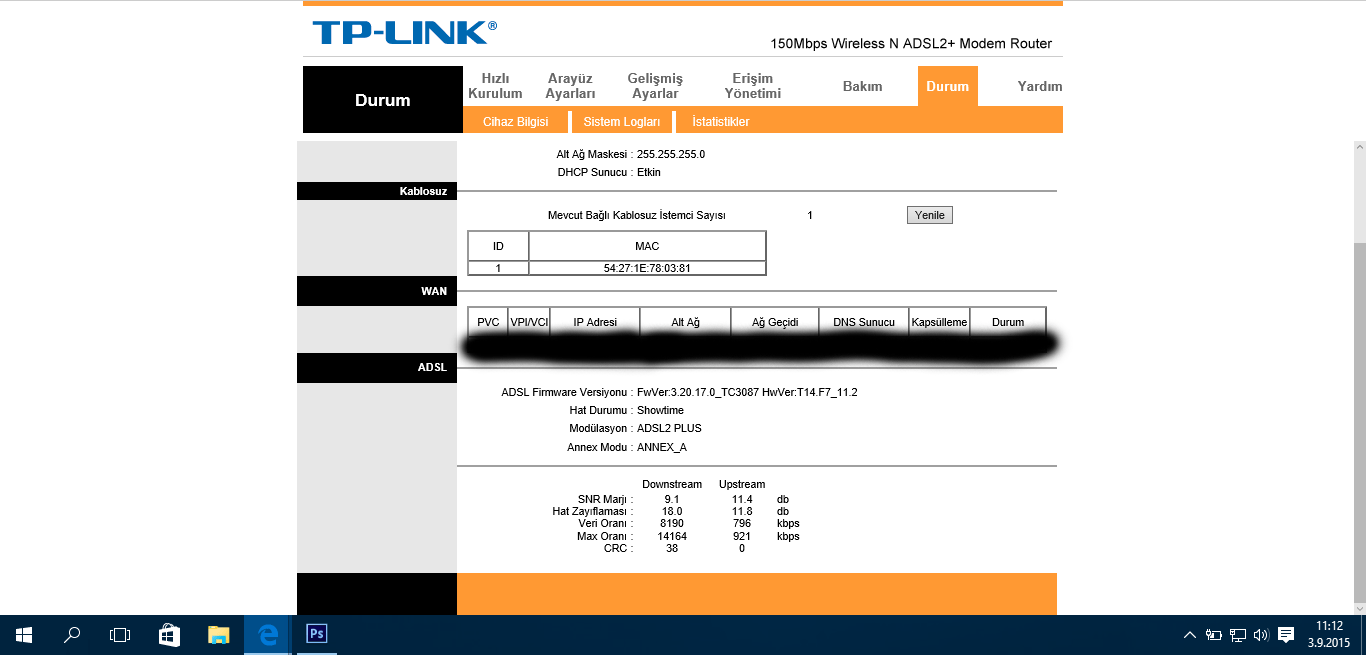The width and height of the screenshot is (1366, 655).
Task: Click the wireless table MAC column header
Action: point(647,246)
